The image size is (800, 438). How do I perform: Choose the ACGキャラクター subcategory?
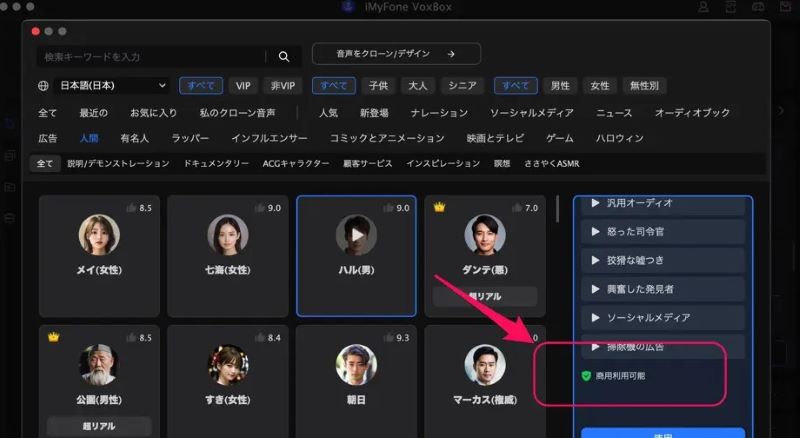(296, 164)
